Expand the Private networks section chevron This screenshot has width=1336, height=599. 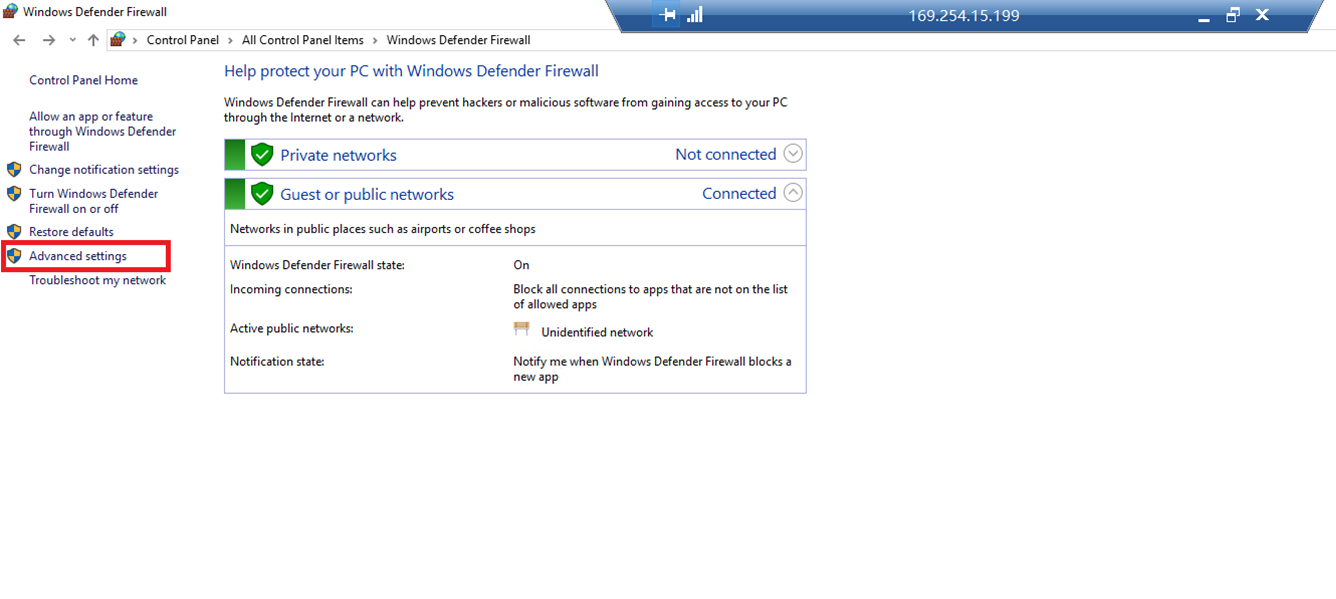[x=793, y=154]
